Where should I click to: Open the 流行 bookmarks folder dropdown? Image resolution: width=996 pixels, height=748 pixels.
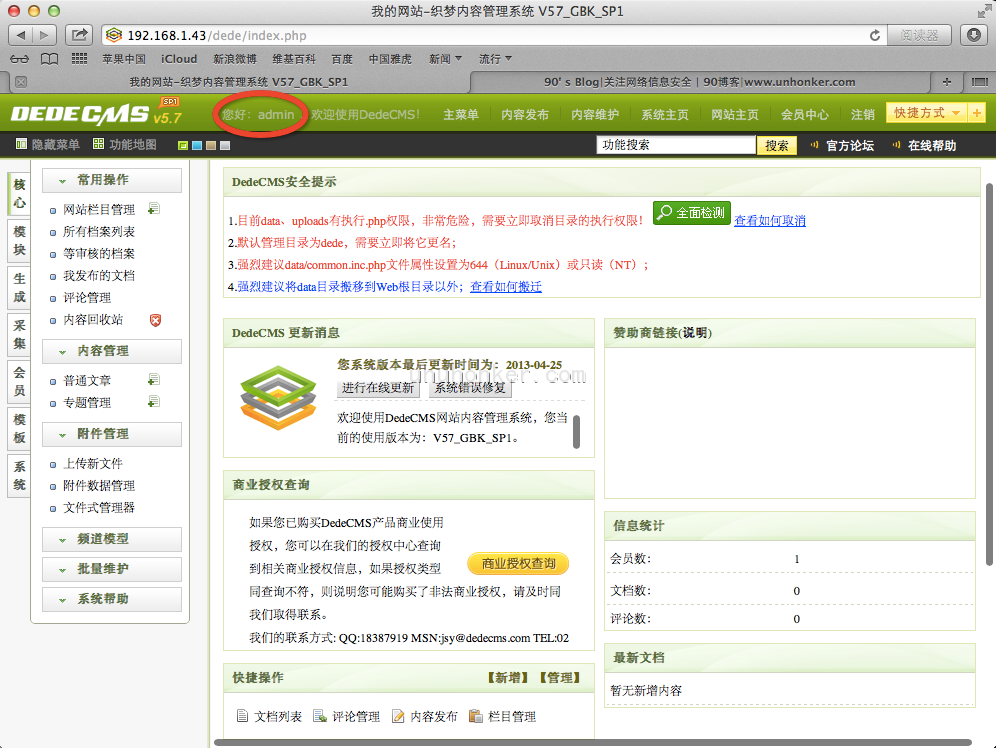(495, 59)
